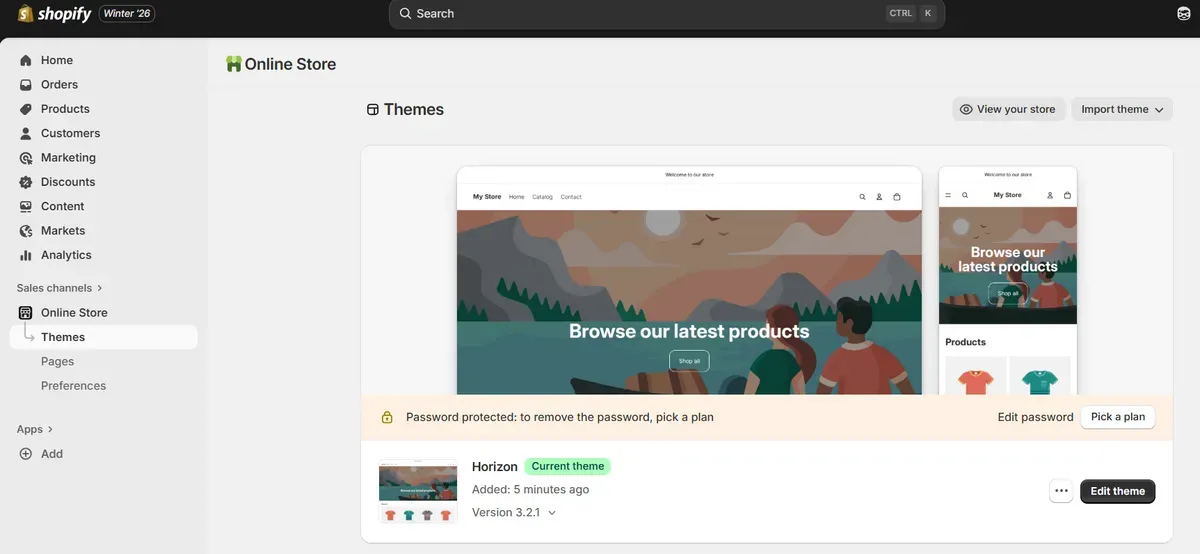Select the Themes sub-item
The width and height of the screenshot is (1200, 554).
click(104, 337)
